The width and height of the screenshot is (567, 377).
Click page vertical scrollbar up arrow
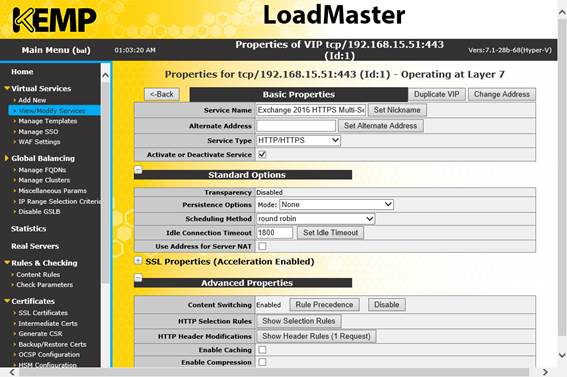tap(562, 13)
